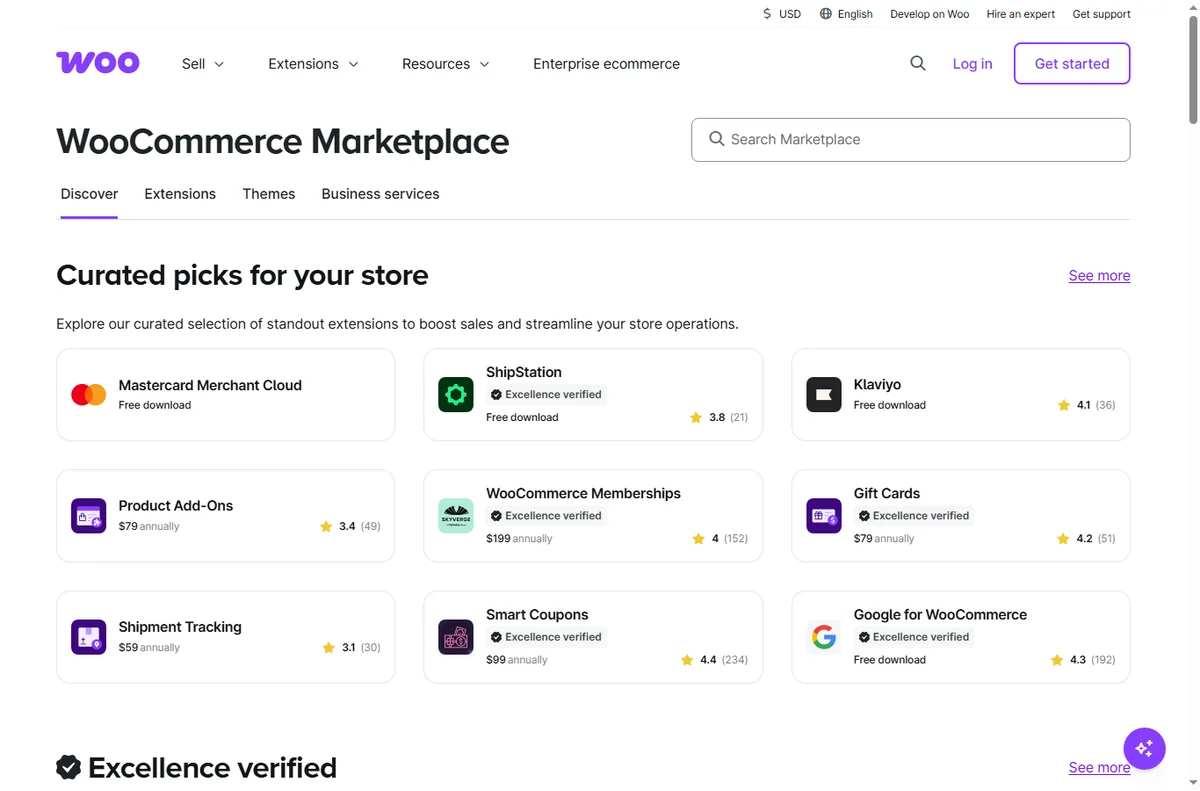Click the dollar currency icon
Image resolution: width=1200 pixels, height=791 pixels.
pos(767,14)
